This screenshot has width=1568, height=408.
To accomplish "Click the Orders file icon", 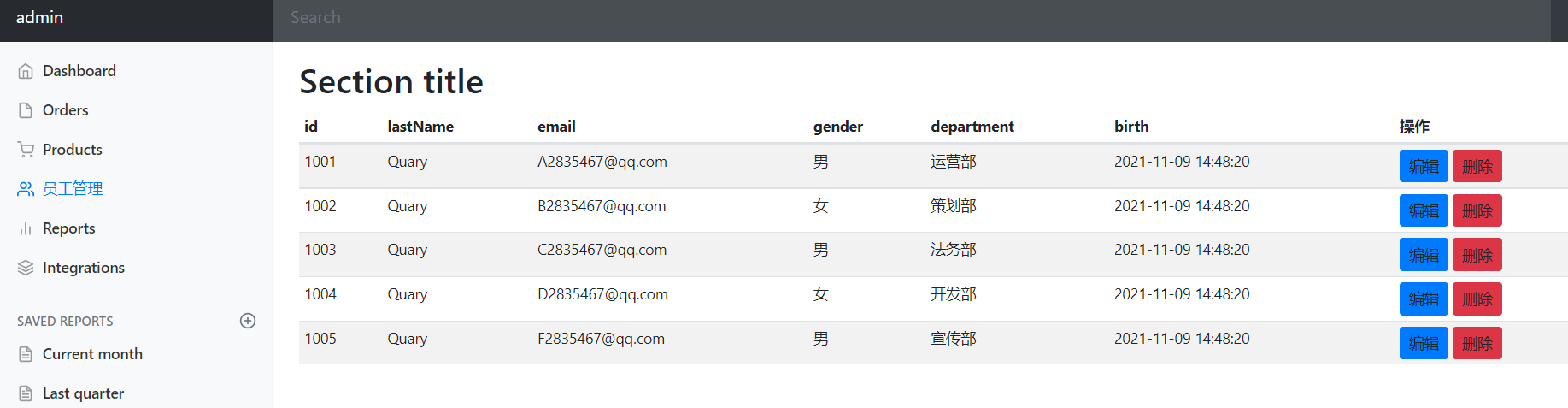I will [x=26, y=110].
